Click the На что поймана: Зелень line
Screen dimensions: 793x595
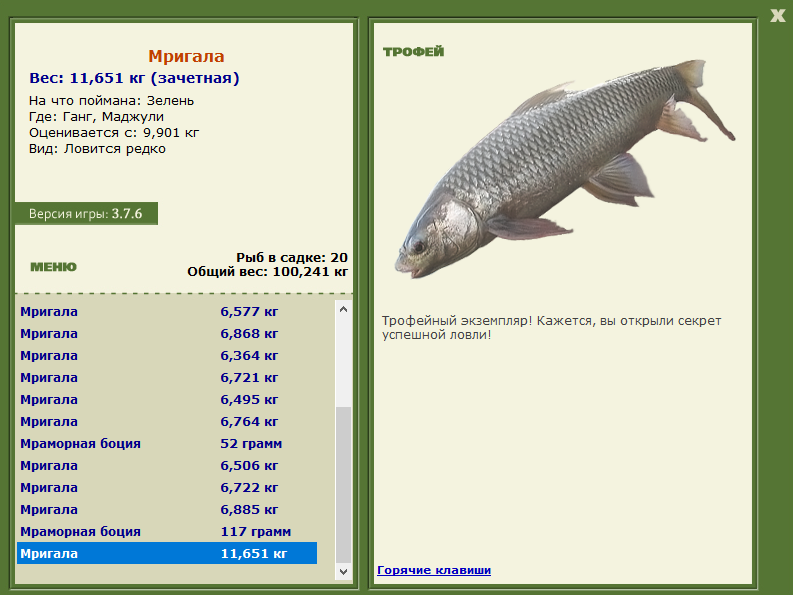(x=111, y=101)
